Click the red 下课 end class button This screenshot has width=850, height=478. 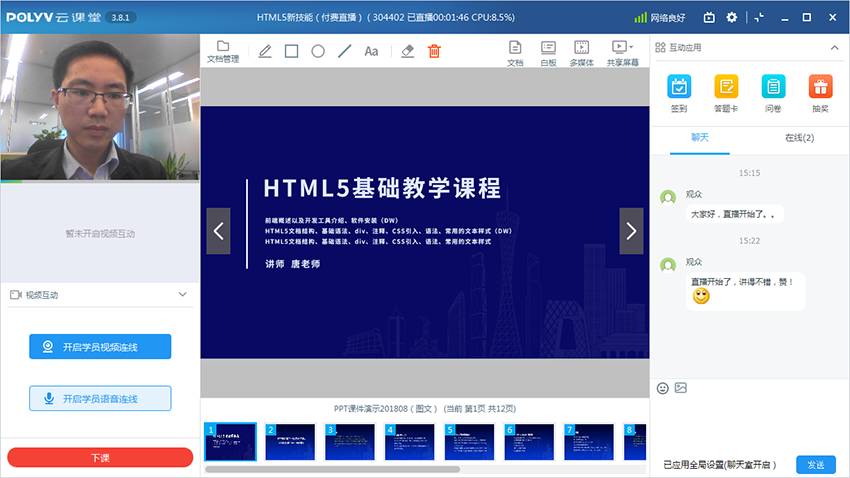click(x=100, y=457)
